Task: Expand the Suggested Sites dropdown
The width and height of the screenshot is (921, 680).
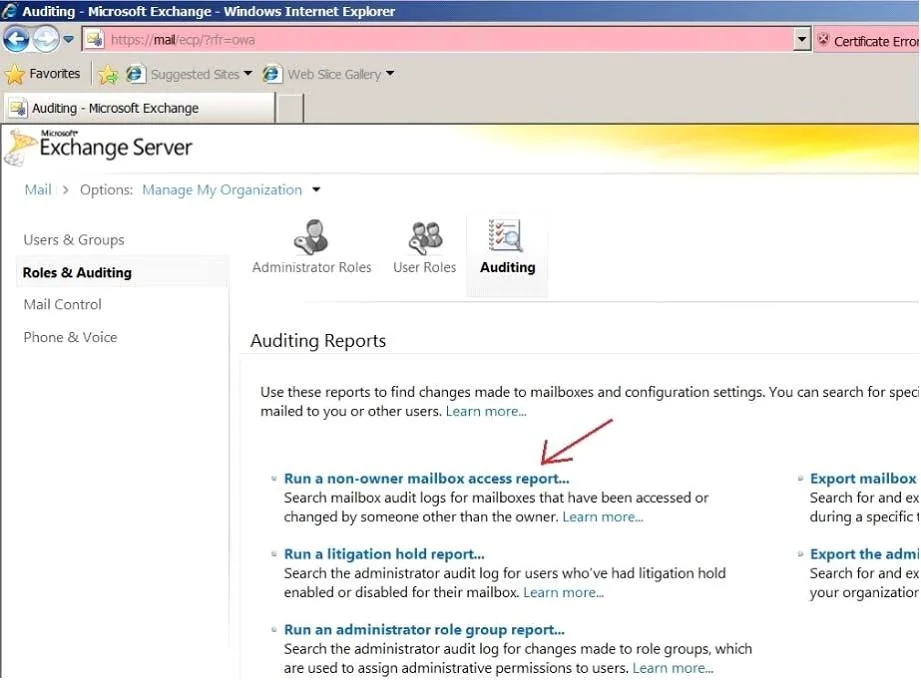Action: click(248, 73)
